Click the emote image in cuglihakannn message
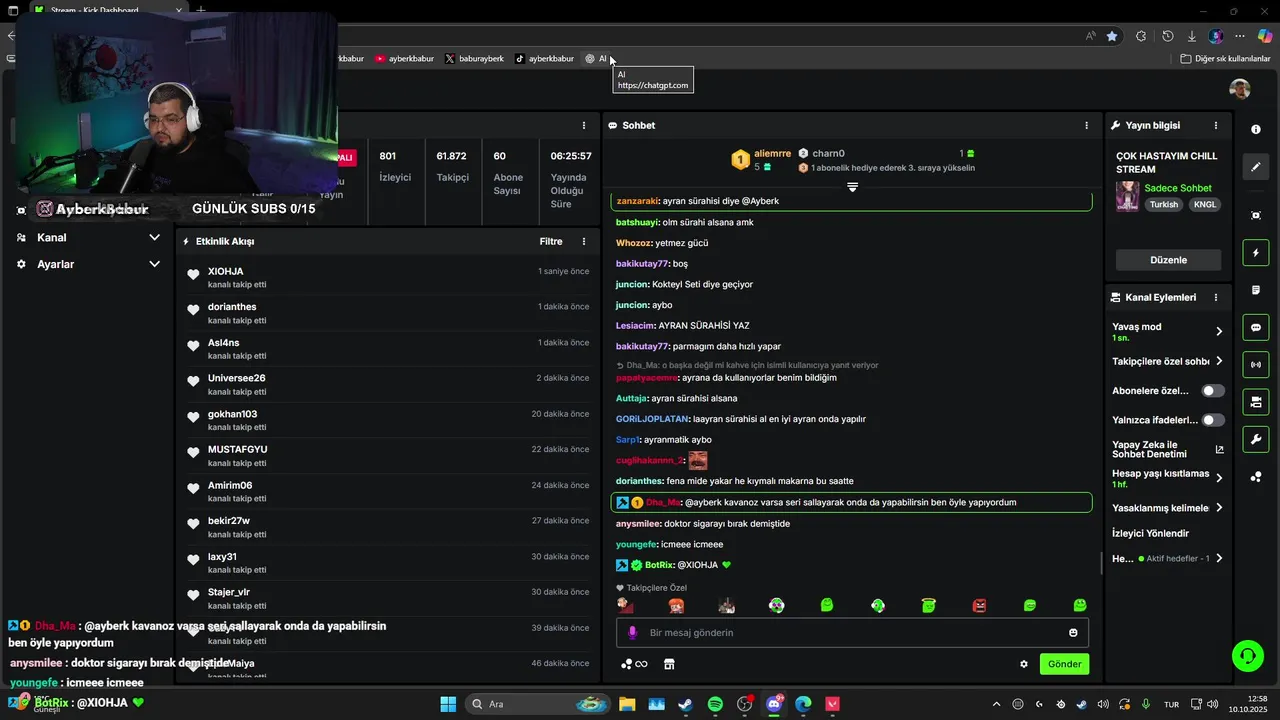 698,460
